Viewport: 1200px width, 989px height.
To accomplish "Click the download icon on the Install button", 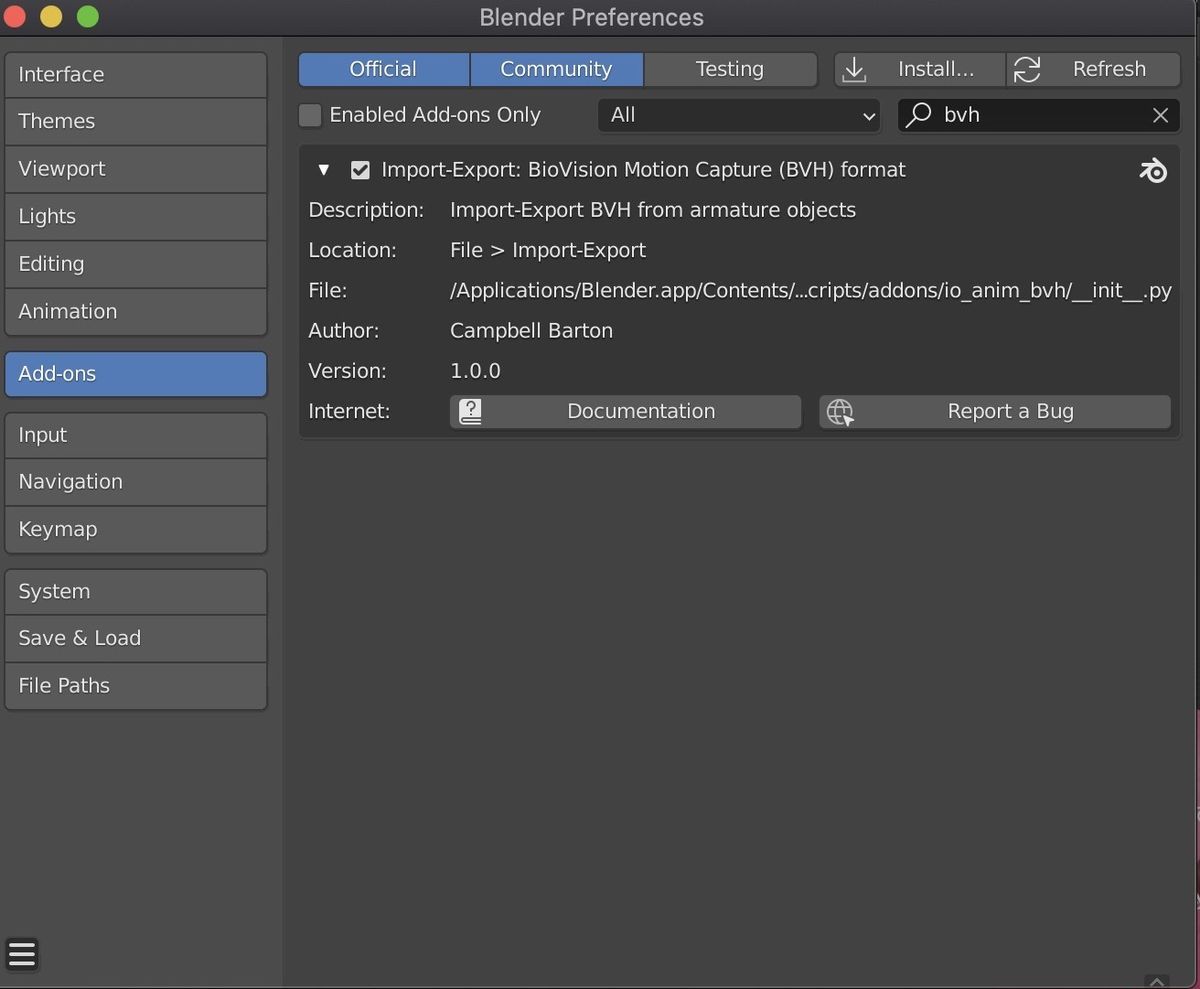I will [x=853, y=69].
